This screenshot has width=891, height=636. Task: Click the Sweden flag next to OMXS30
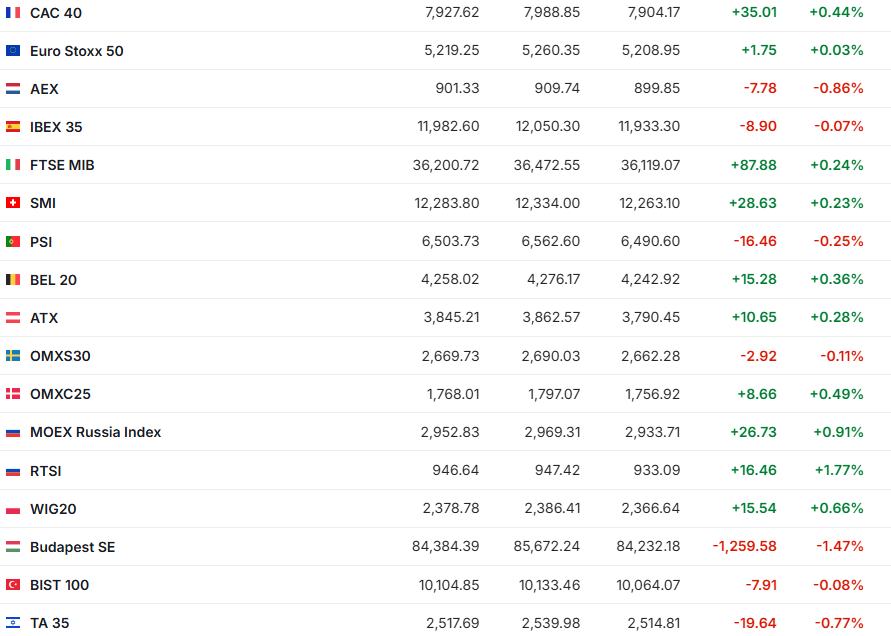[x=13, y=356]
